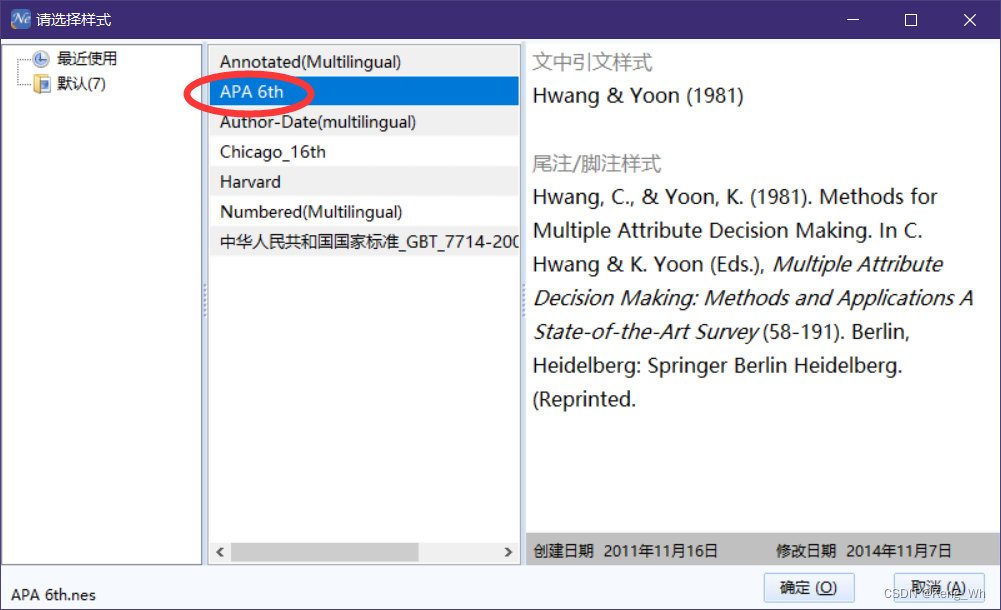Click the clock icon beside 最近使用

(x=41, y=59)
